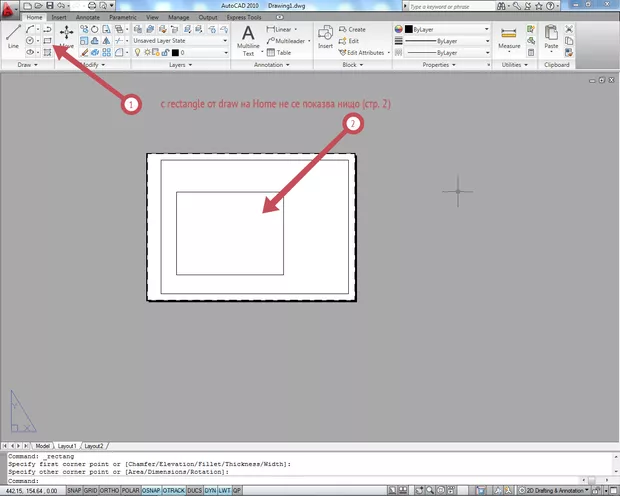
Task: Open the Measure utility
Action: point(509,38)
